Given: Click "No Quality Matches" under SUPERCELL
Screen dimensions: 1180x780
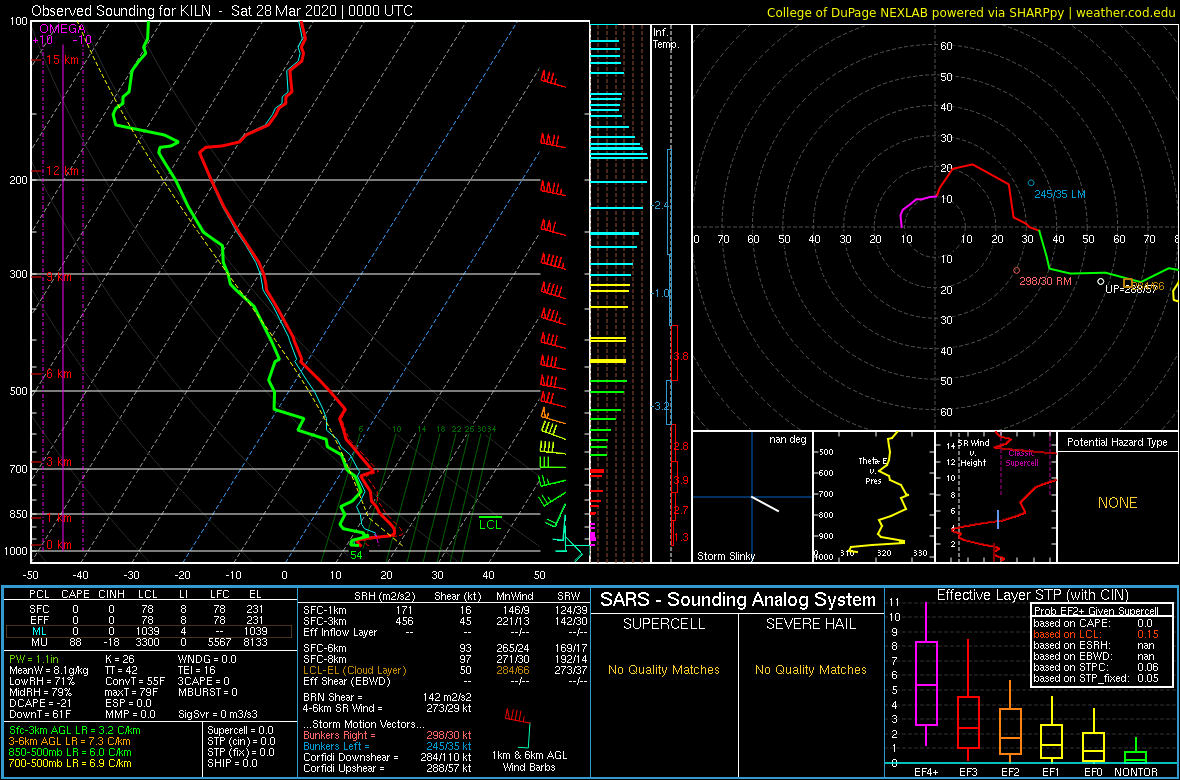Looking at the screenshot, I should pyautogui.click(x=663, y=669).
